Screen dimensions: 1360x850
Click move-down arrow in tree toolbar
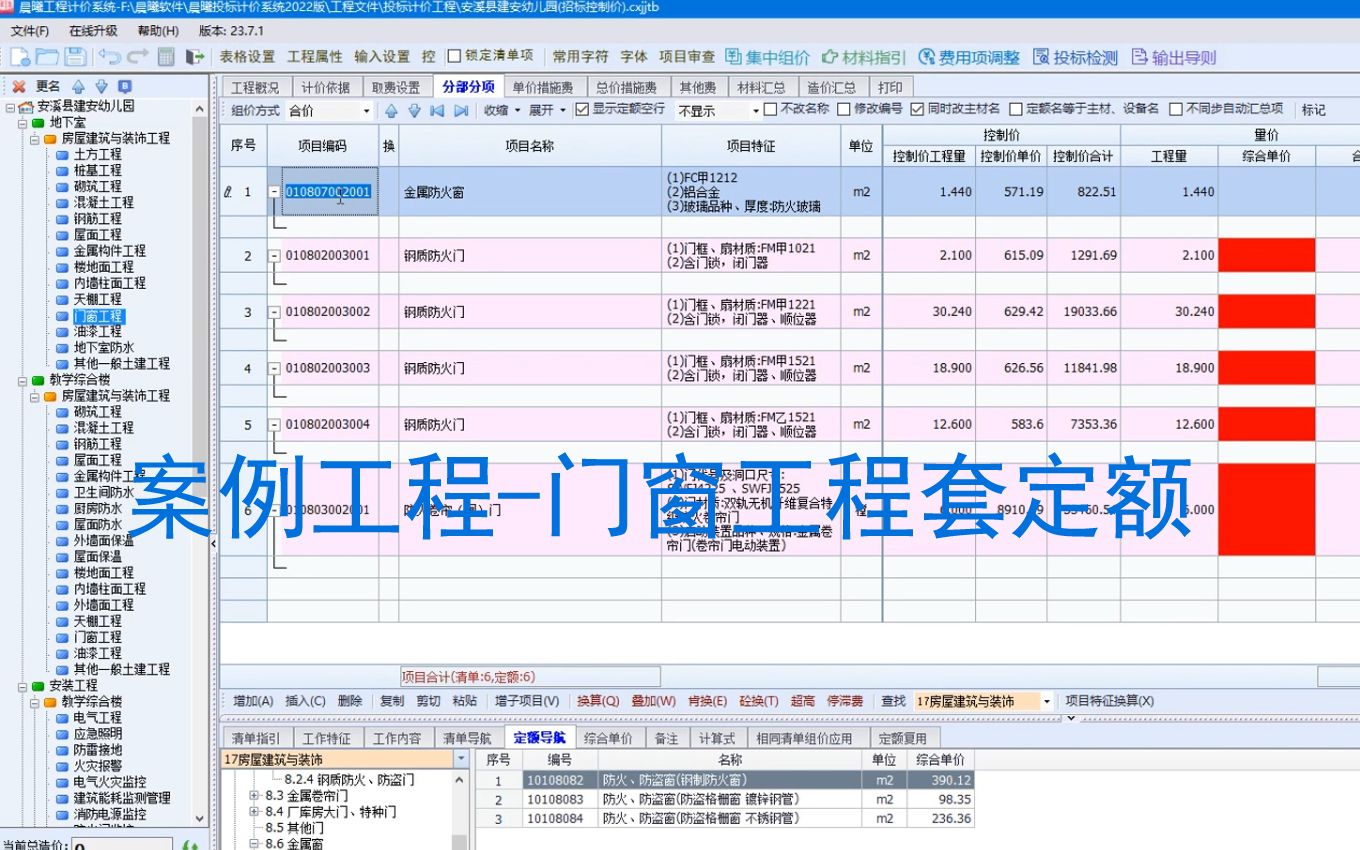tap(101, 87)
